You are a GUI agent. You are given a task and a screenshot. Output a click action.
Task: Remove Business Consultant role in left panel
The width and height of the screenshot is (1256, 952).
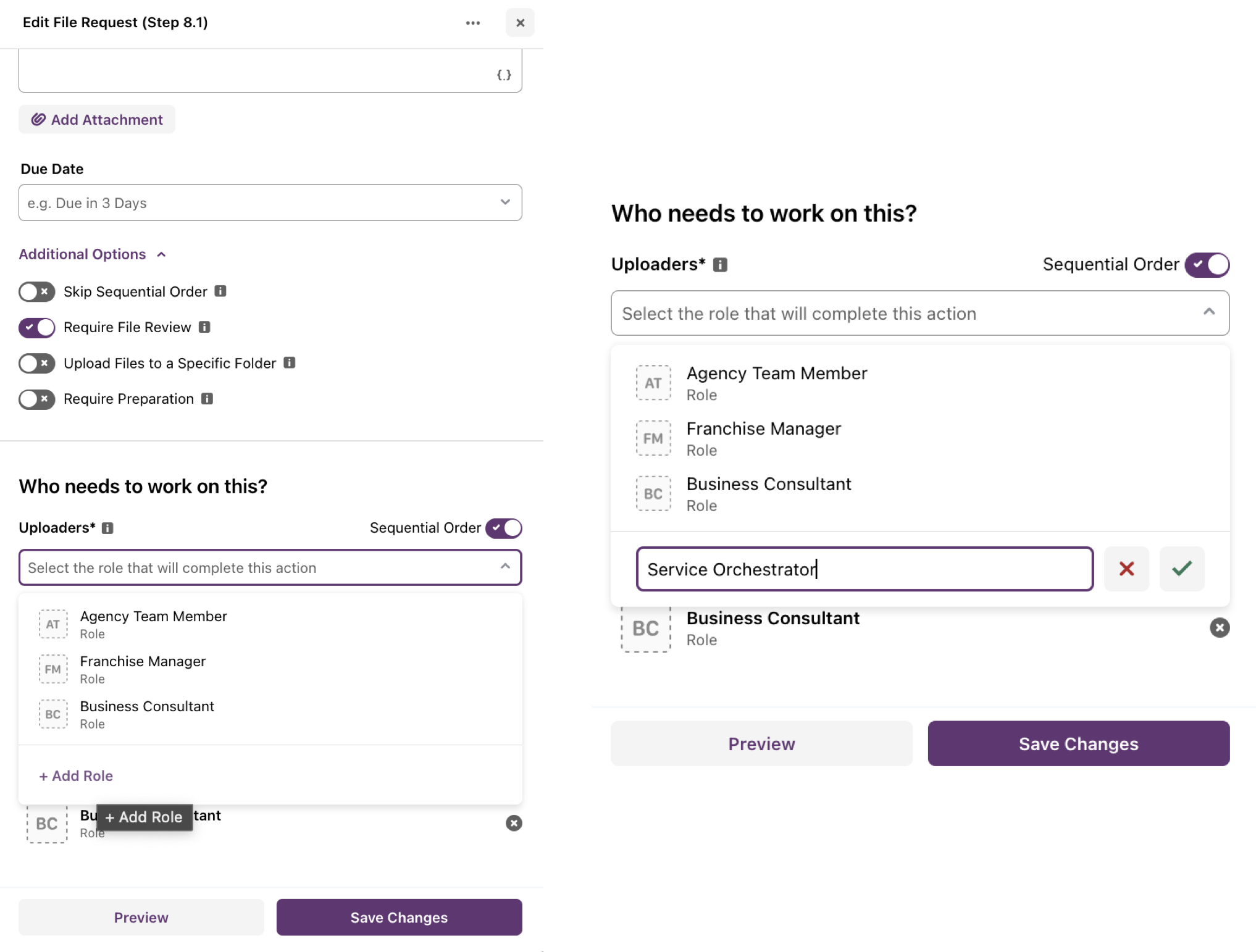pos(514,823)
